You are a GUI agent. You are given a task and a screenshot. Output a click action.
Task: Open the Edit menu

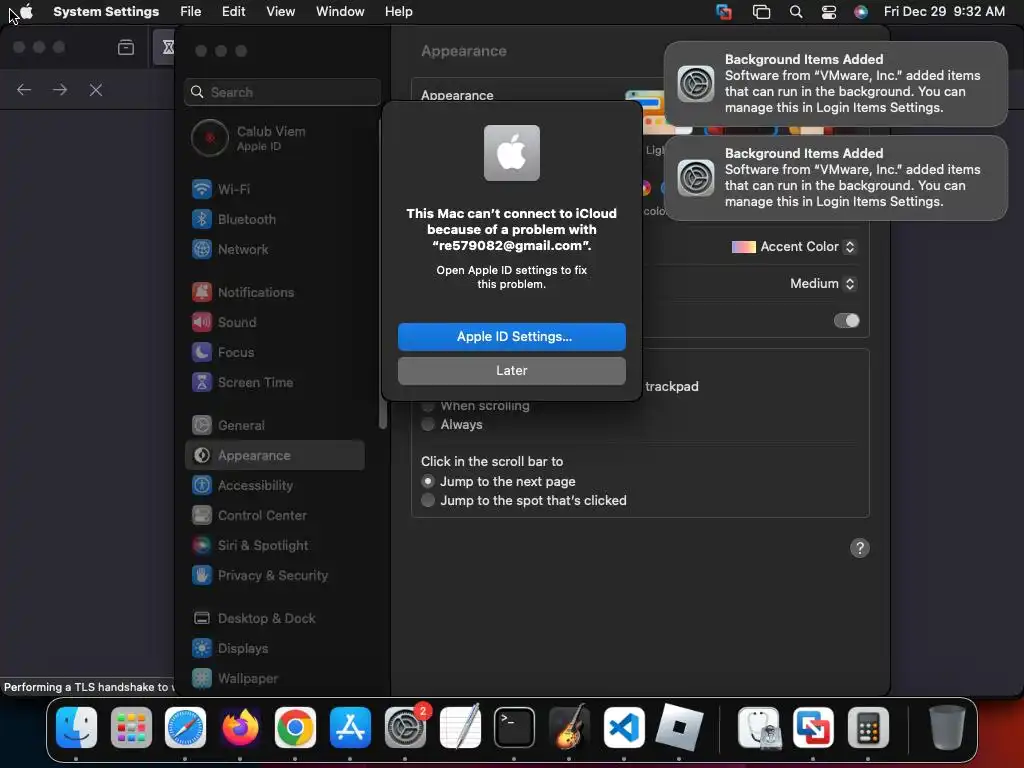click(233, 12)
